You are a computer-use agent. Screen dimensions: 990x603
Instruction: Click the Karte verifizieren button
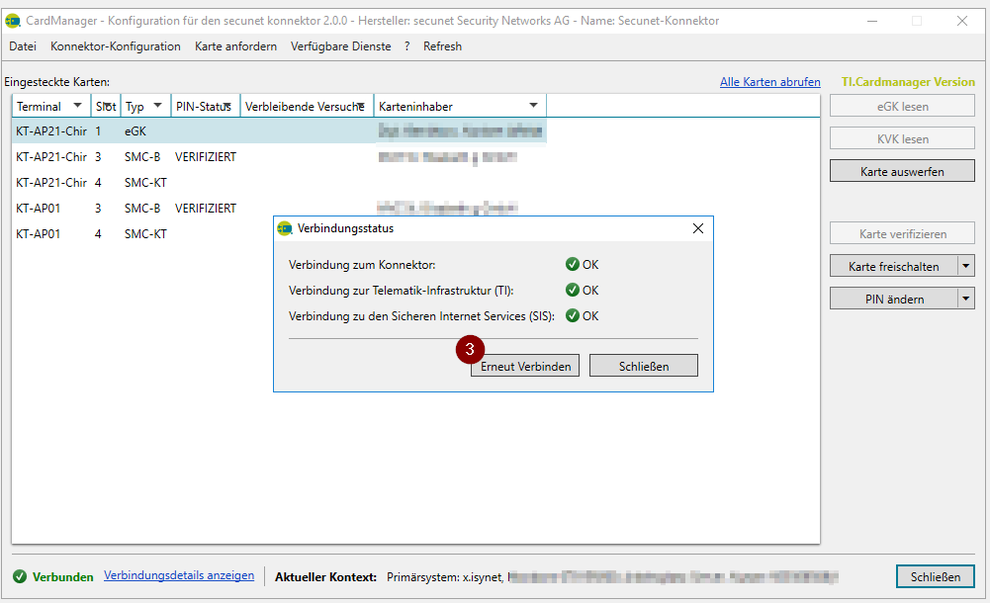tap(902, 234)
